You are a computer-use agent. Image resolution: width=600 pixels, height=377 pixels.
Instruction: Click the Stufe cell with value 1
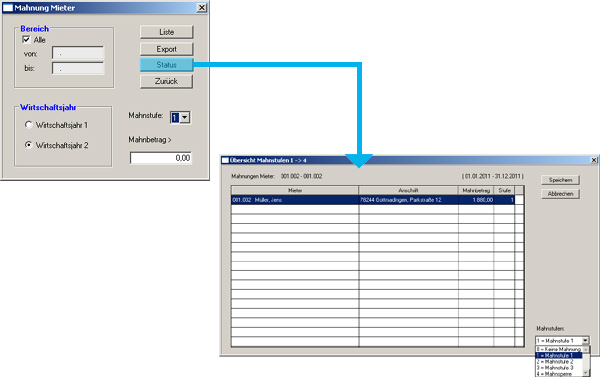[504, 200]
